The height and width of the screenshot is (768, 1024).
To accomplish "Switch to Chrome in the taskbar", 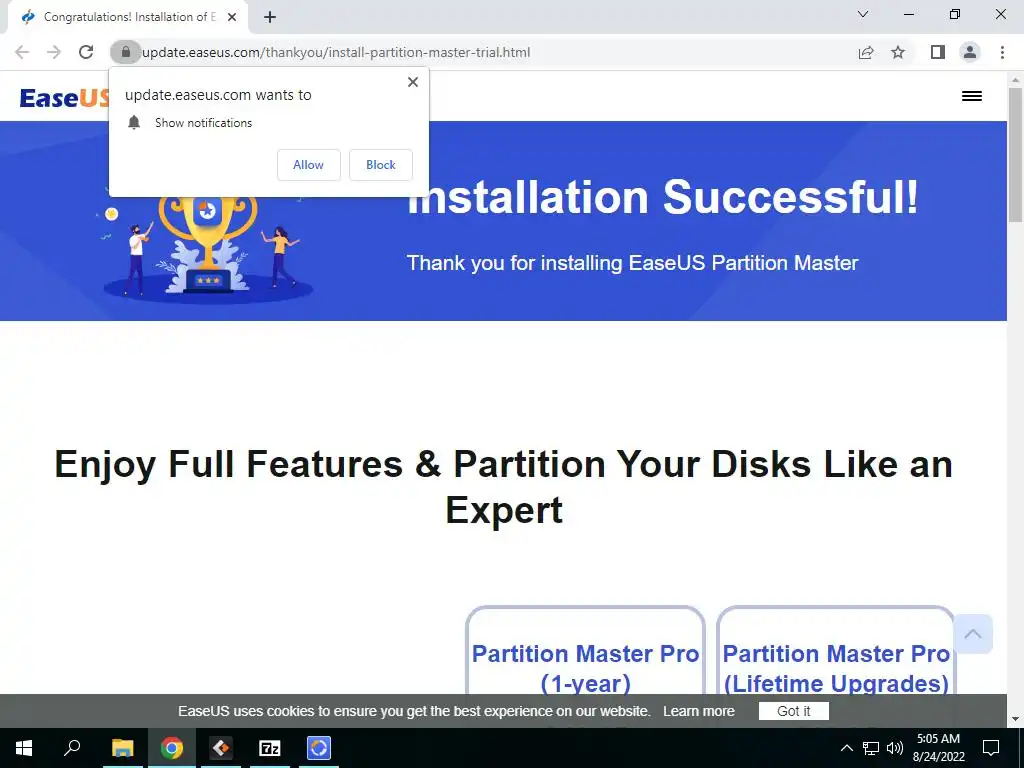I will click(x=172, y=748).
